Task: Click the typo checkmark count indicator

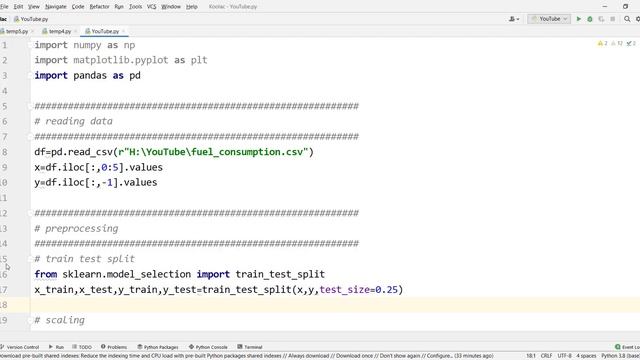Action: click(x=631, y=43)
